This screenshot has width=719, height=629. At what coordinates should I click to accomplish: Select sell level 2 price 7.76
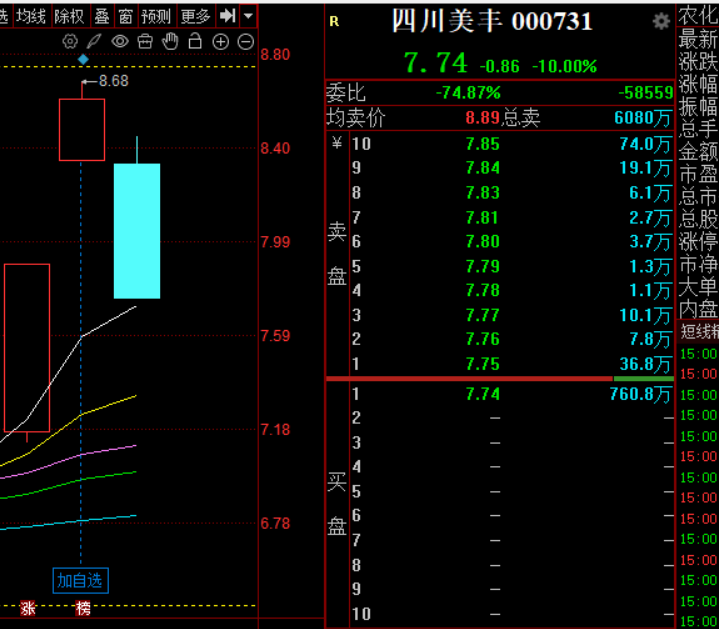click(482, 339)
